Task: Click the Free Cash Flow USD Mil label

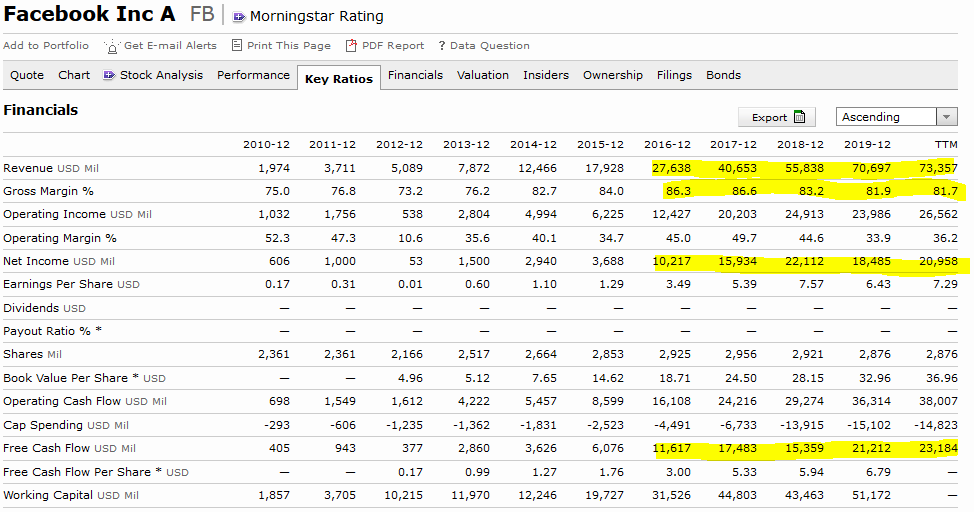Action: click(x=70, y=448)
